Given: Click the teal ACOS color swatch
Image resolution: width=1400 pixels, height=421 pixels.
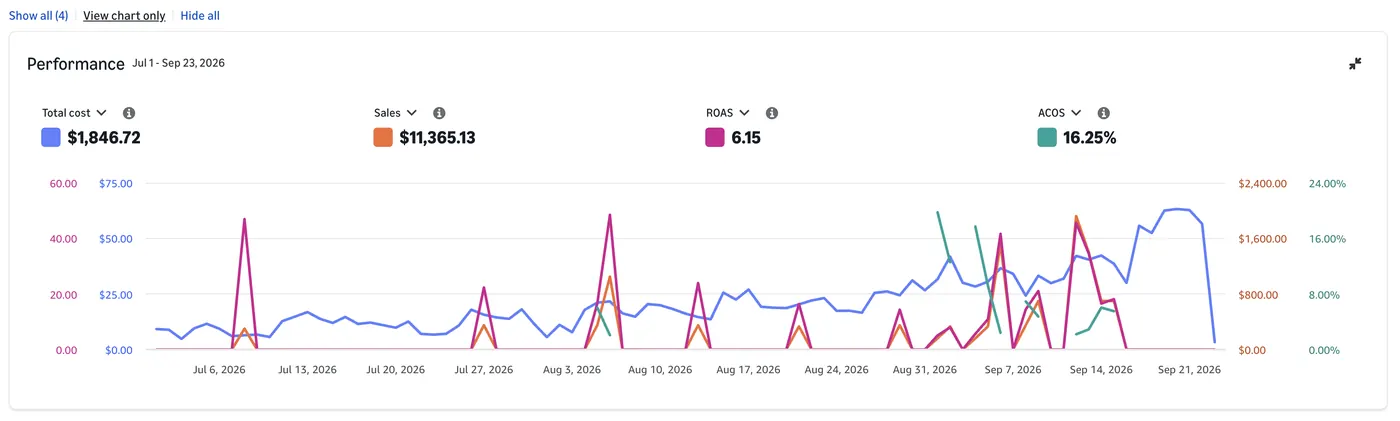Looking at the screenshot, I should pos(1047,138).
